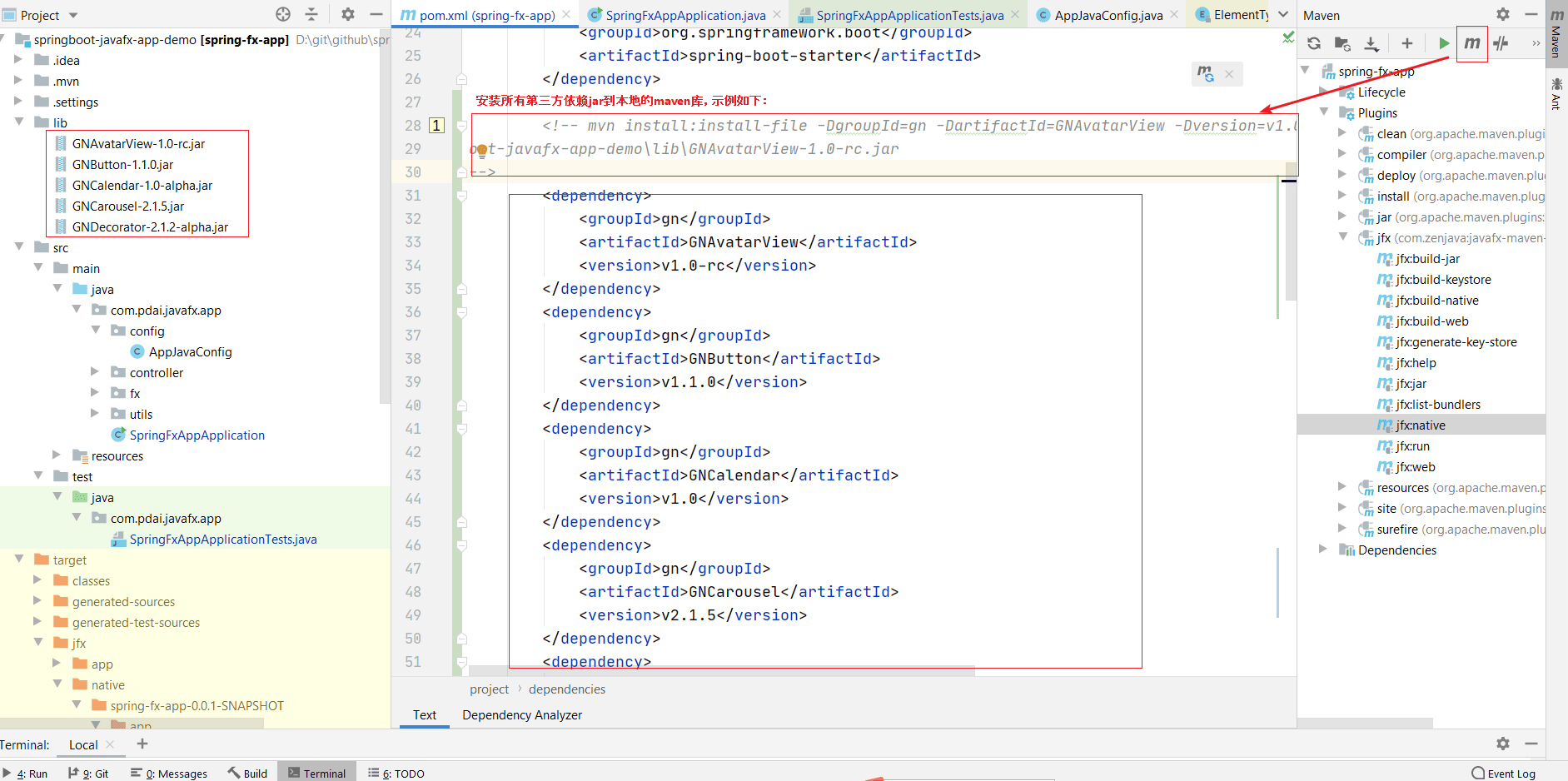Toggle fold marker at line 36 dependency
Image resolution: width=1568 pixels, height=781 pixels.
tap(461, 312)
